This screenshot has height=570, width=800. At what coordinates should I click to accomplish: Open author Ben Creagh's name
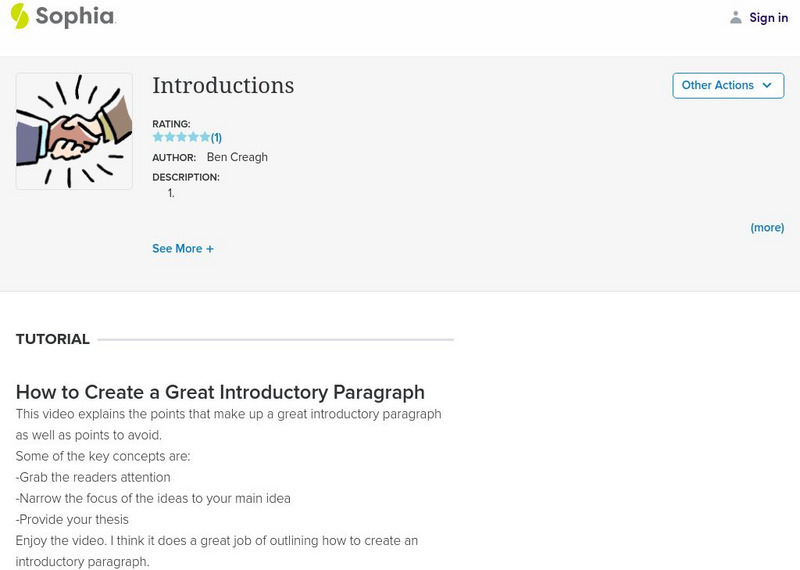coord(237,157)
